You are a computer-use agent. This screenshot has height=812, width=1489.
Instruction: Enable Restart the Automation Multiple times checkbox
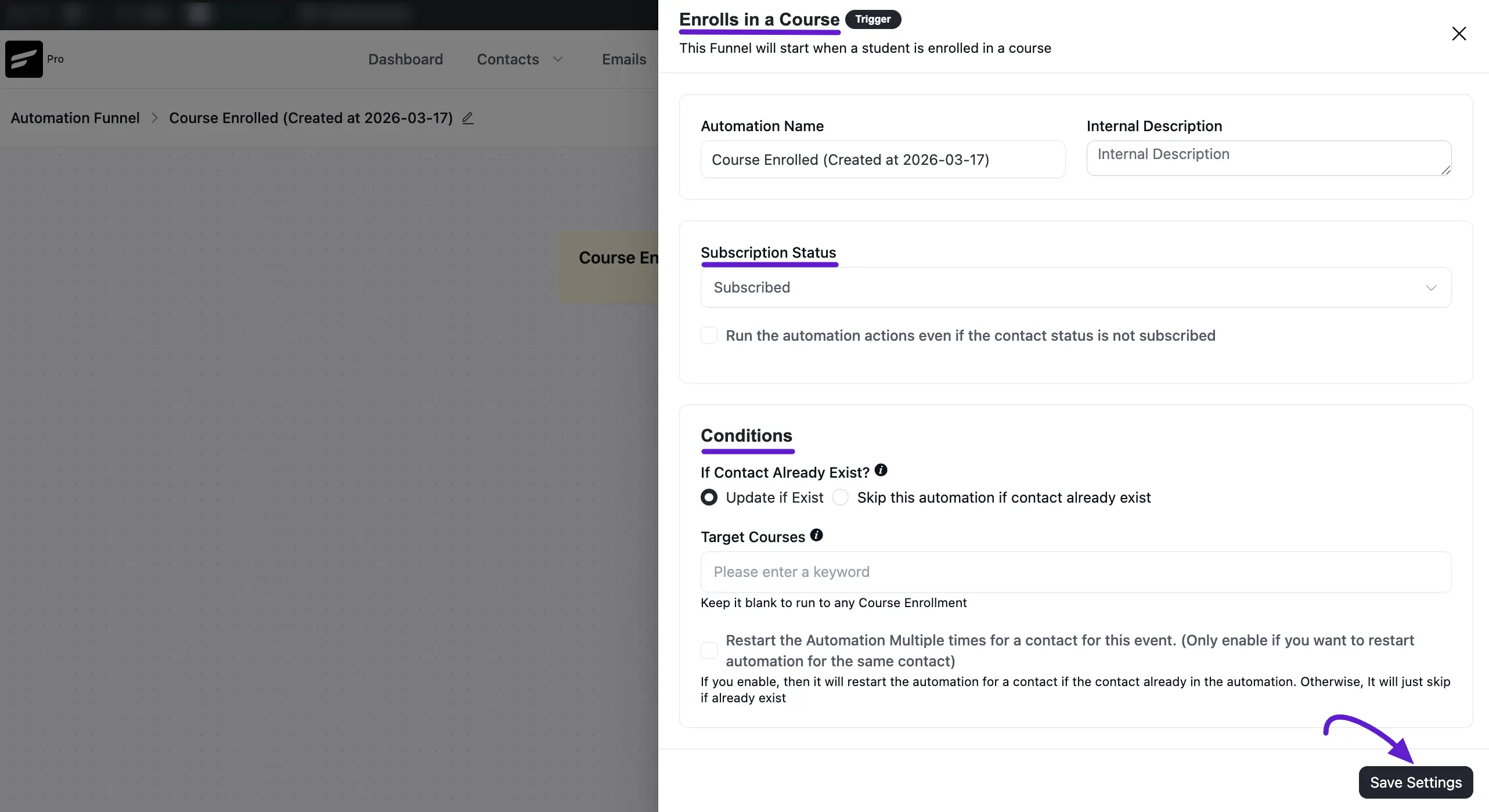(x=709, y=650)
